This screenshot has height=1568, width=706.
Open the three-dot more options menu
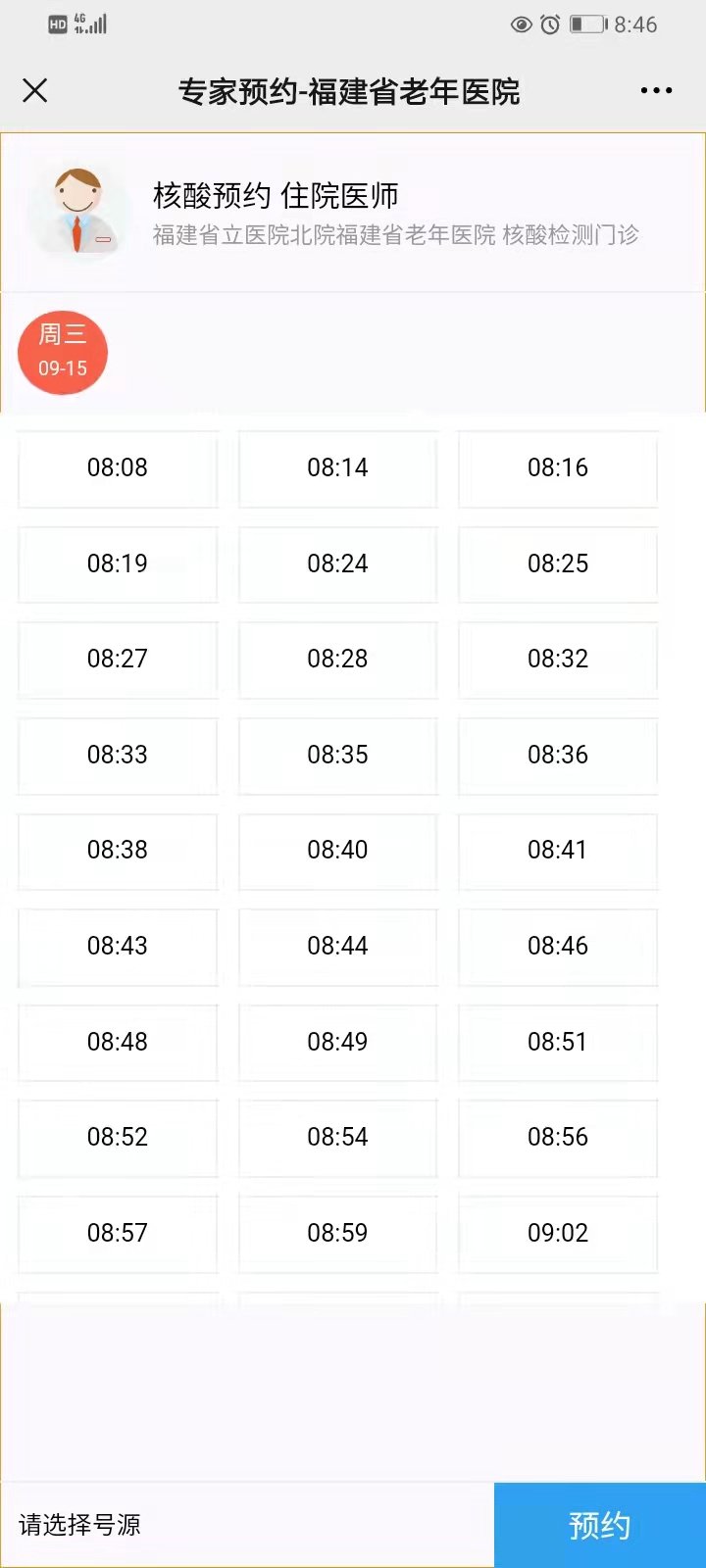pyautogui.click(x=656, y=91)
